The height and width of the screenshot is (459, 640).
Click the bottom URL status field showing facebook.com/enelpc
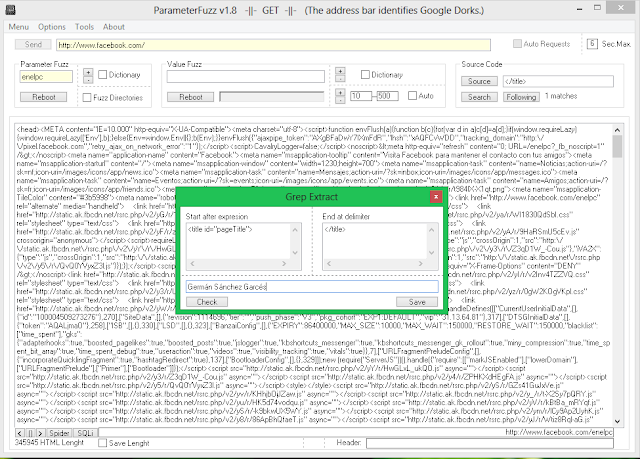(356, 432)
